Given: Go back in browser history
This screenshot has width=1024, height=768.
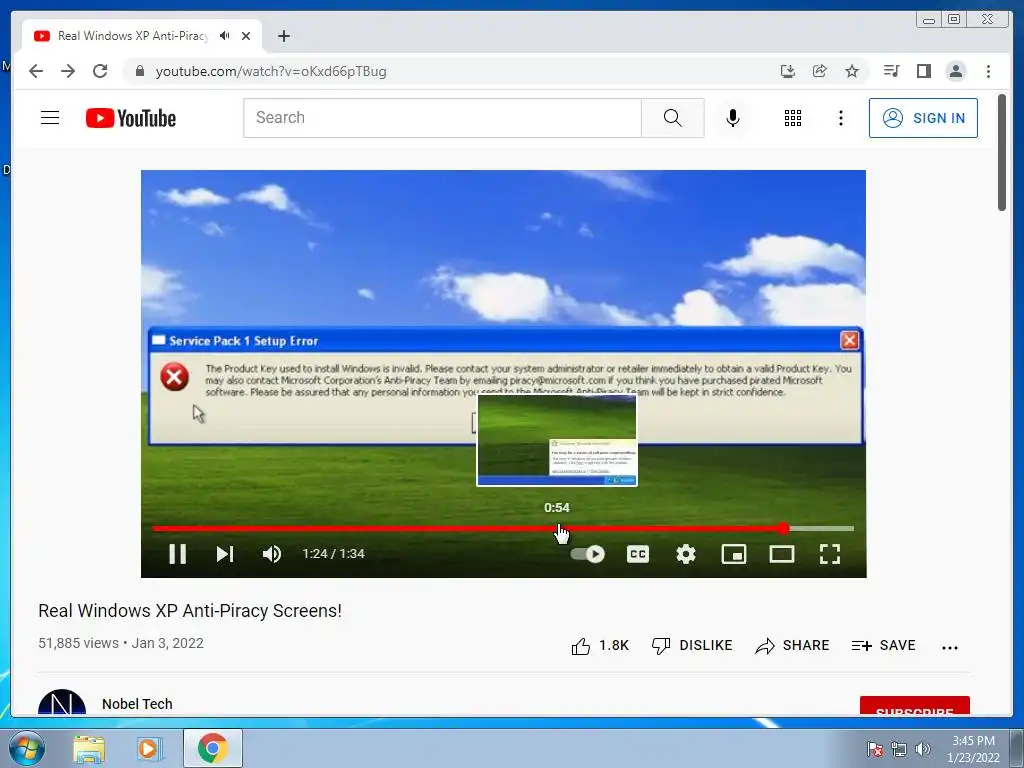Looking at the screenshot, I should 36,71.
